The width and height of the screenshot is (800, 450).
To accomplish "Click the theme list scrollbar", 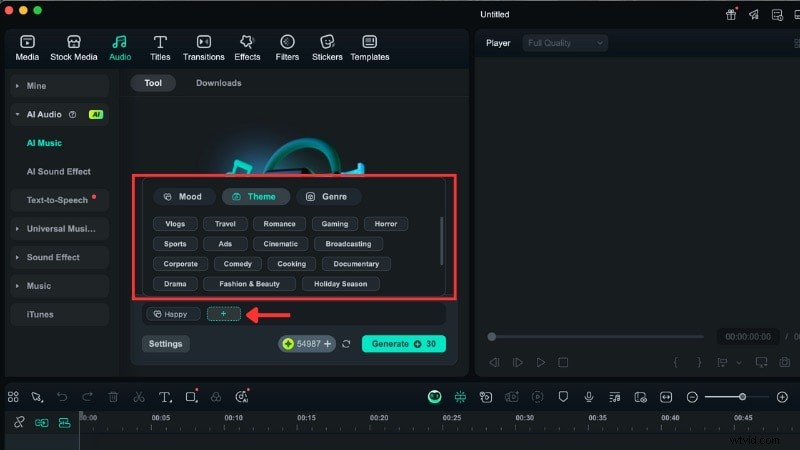I will pyautogui.click(x=441, y=241).
